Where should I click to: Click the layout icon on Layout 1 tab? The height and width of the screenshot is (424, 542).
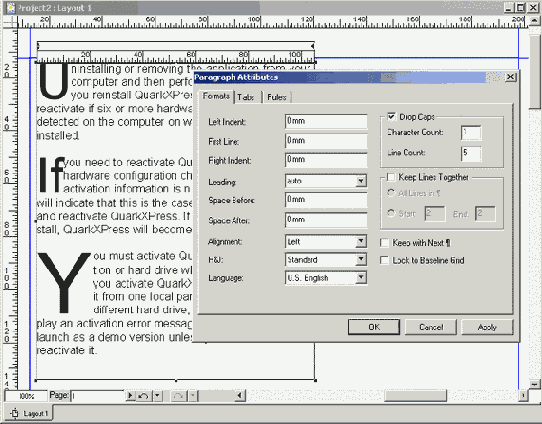15,413
